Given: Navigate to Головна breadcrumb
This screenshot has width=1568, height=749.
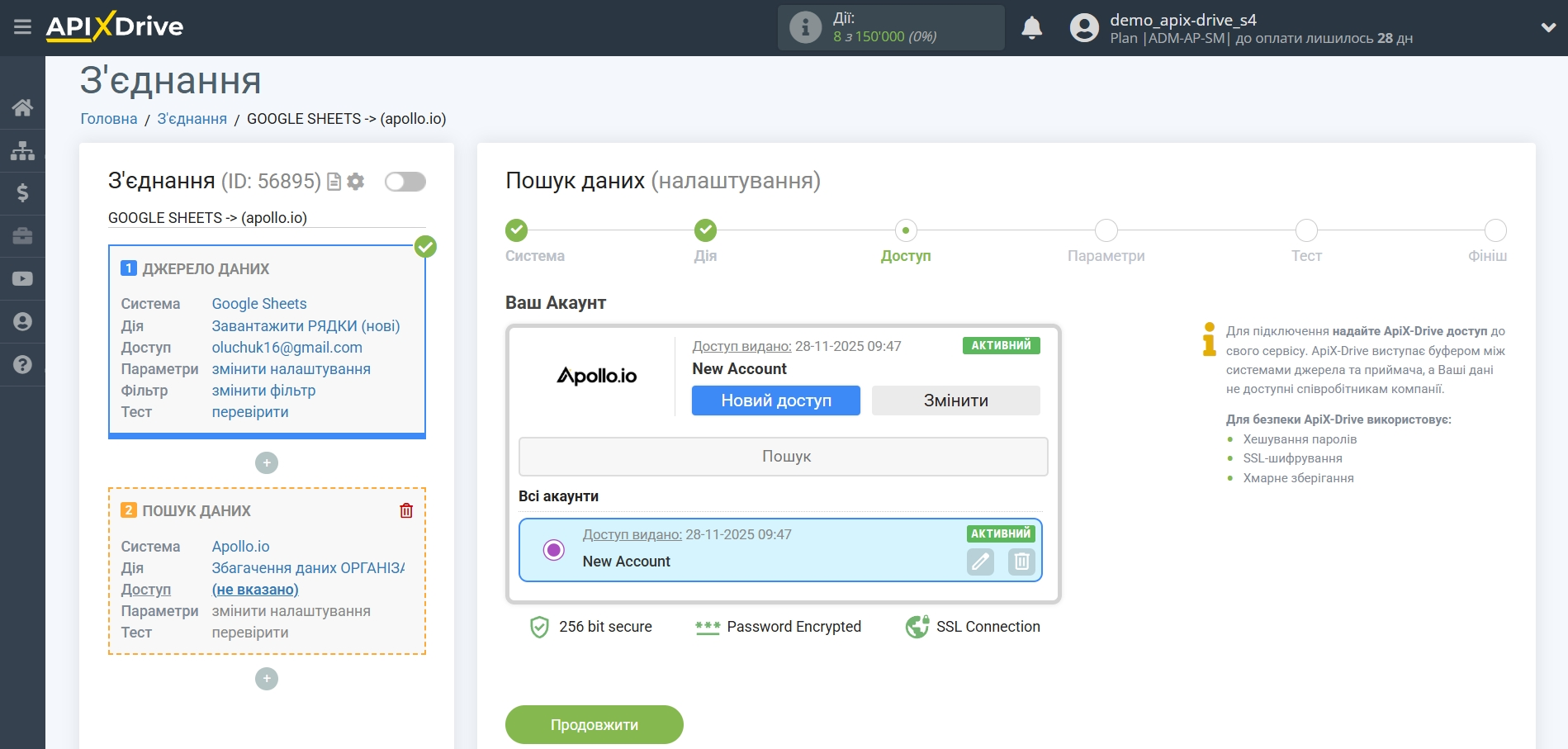Looking at the screenshot, I should click(x=107, y=118).
